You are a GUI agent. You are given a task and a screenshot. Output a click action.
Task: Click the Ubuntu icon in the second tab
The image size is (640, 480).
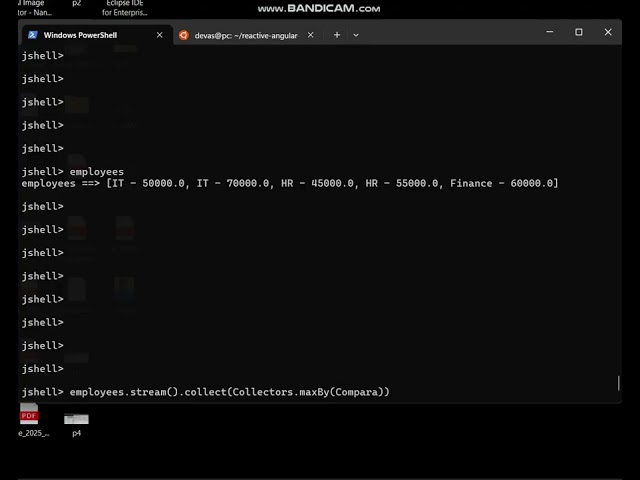(183, 35)
